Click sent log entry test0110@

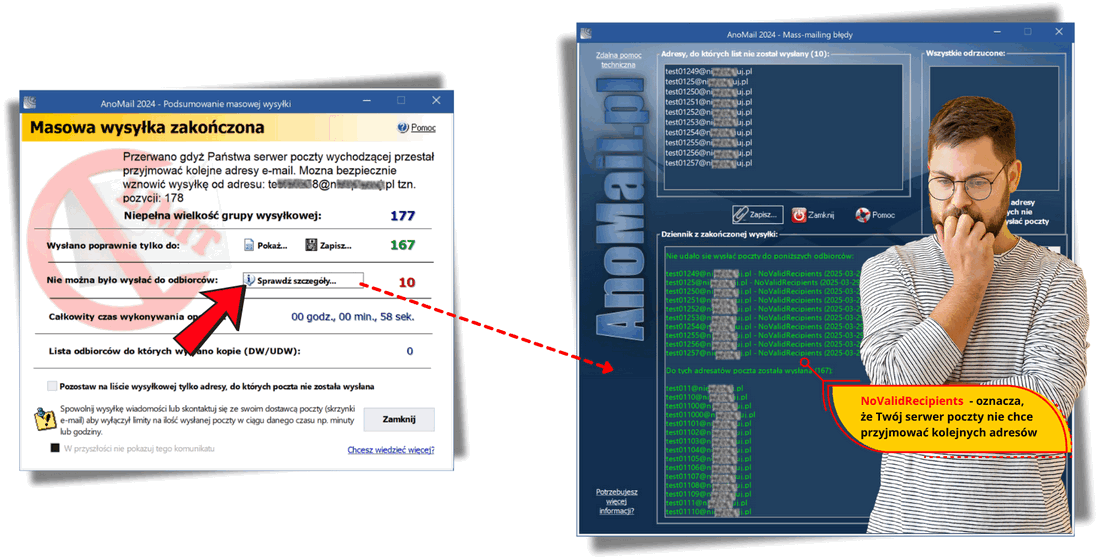point(706,397)
